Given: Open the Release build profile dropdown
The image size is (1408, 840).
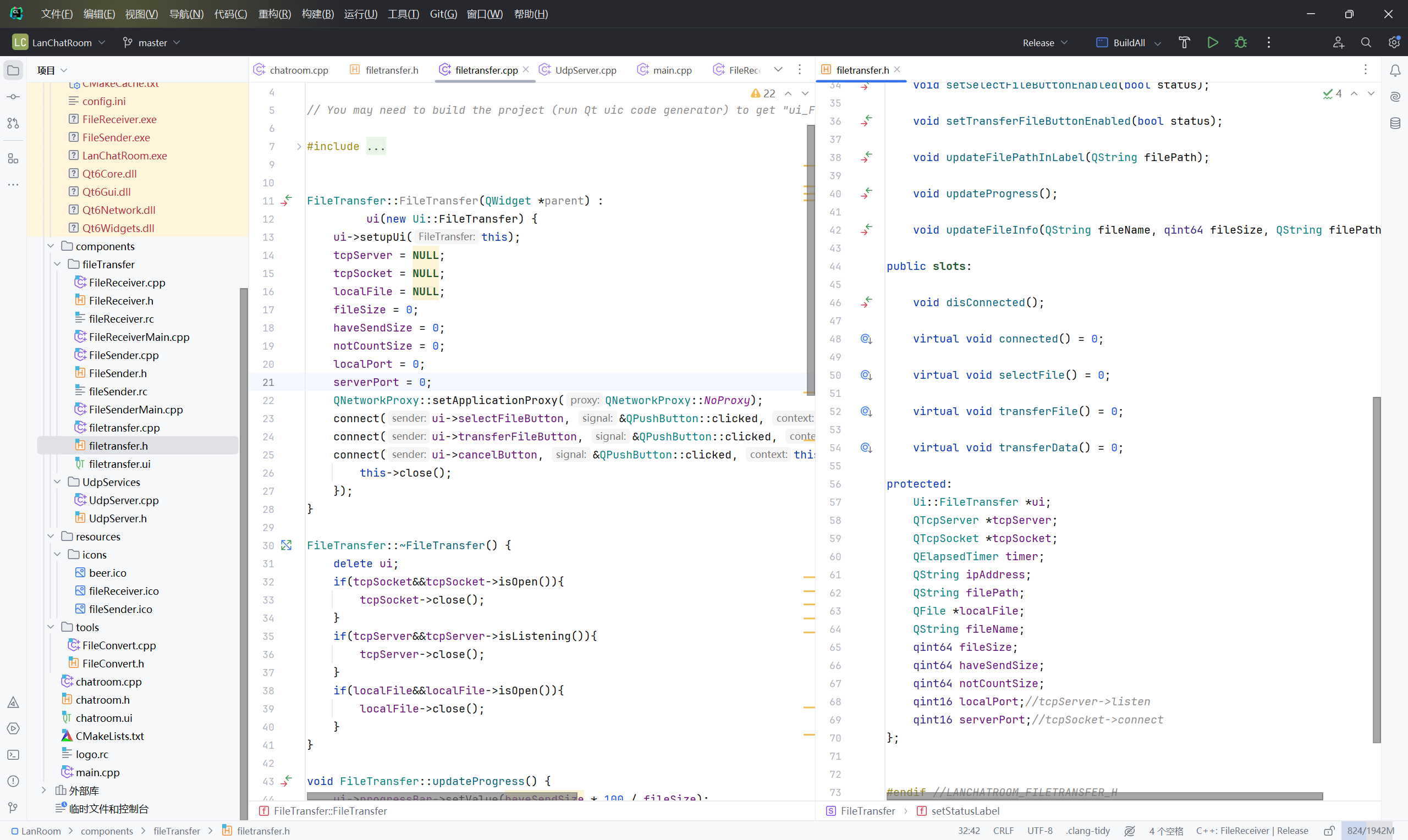Looking at the screenshot, I should pos(1044,42).
